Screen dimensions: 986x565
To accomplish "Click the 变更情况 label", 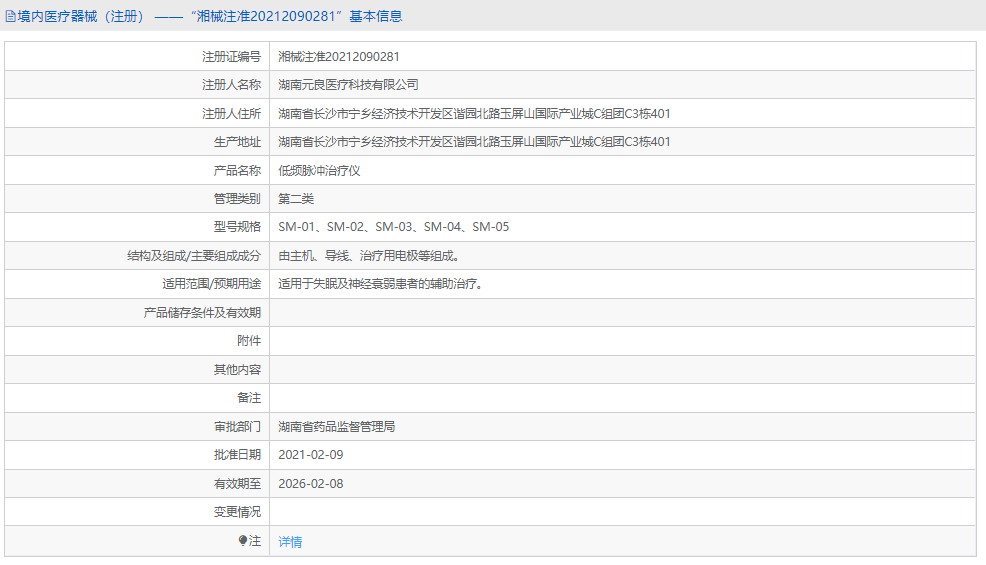I will click(x=237, y=512).
